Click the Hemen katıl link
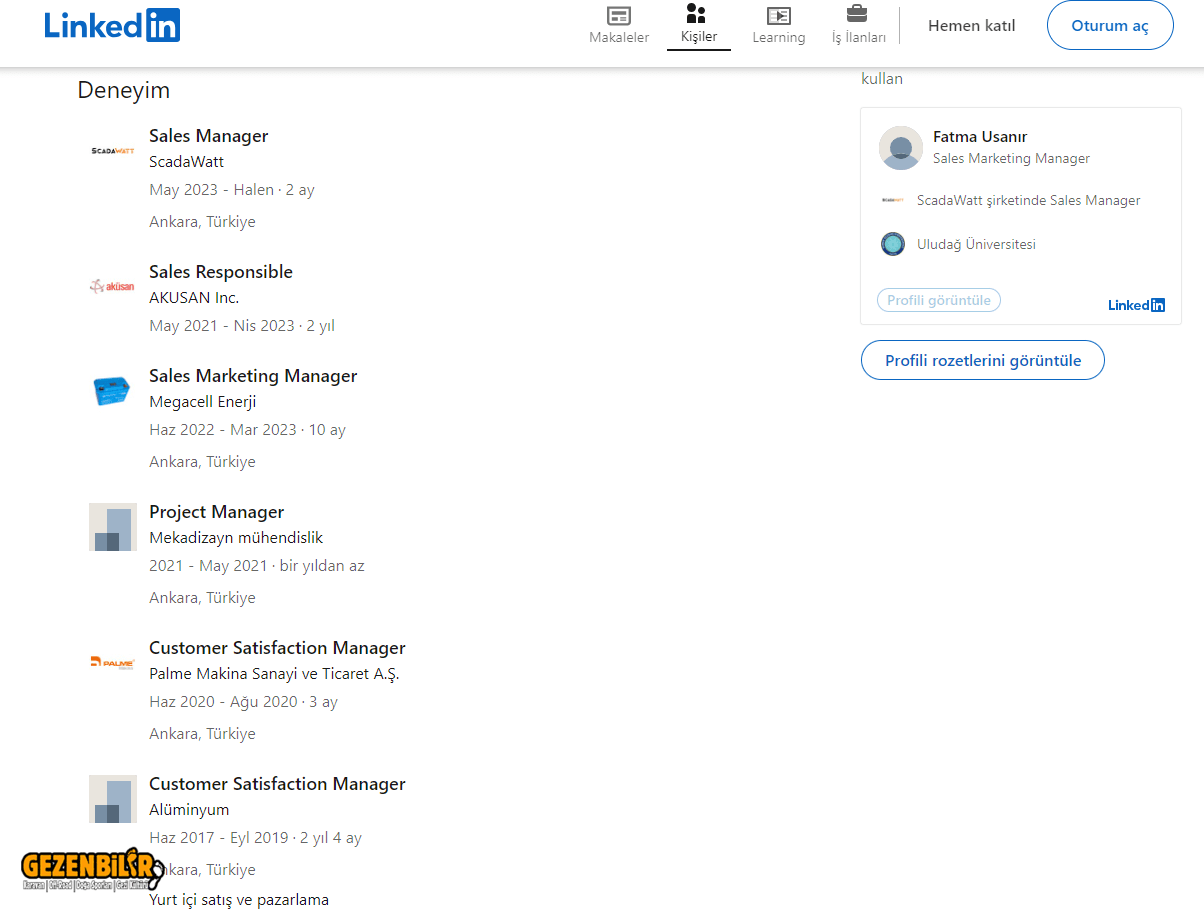 (971, 26)
